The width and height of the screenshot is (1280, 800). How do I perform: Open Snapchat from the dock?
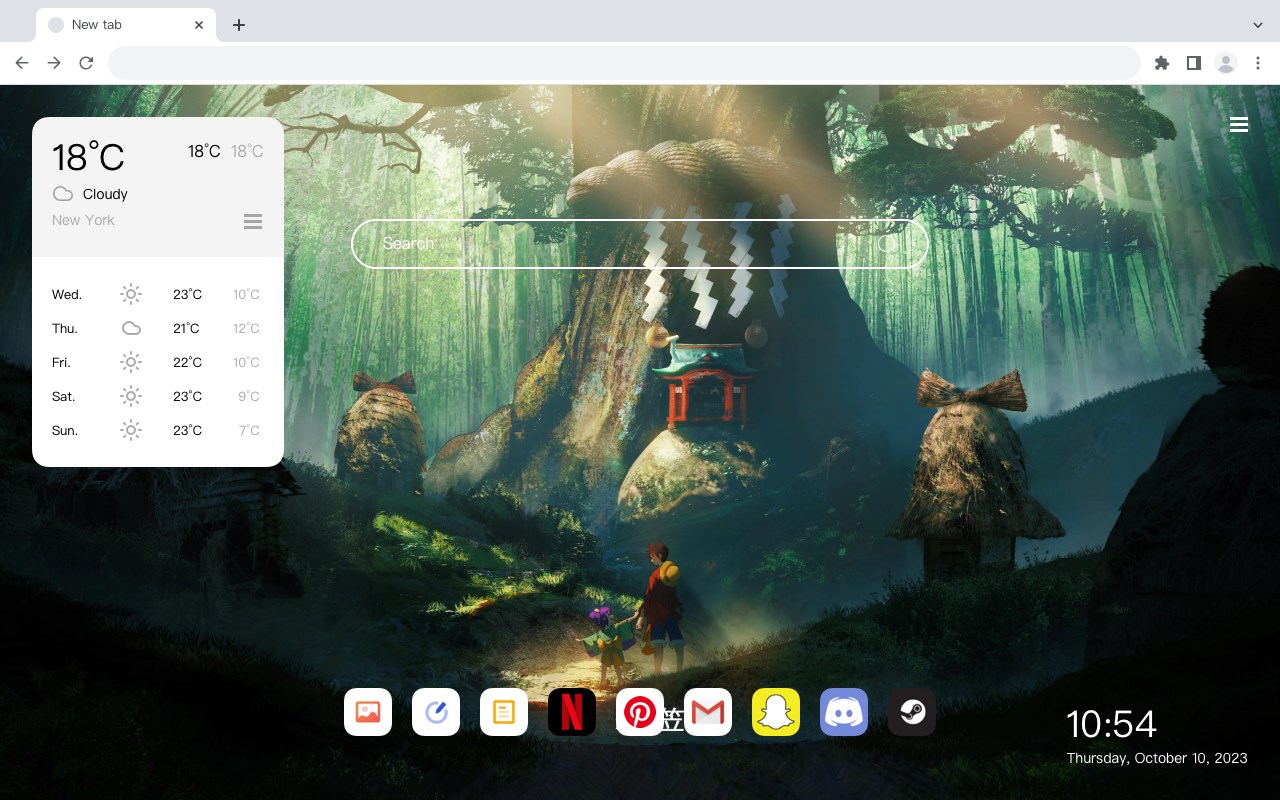click(776, 712)
